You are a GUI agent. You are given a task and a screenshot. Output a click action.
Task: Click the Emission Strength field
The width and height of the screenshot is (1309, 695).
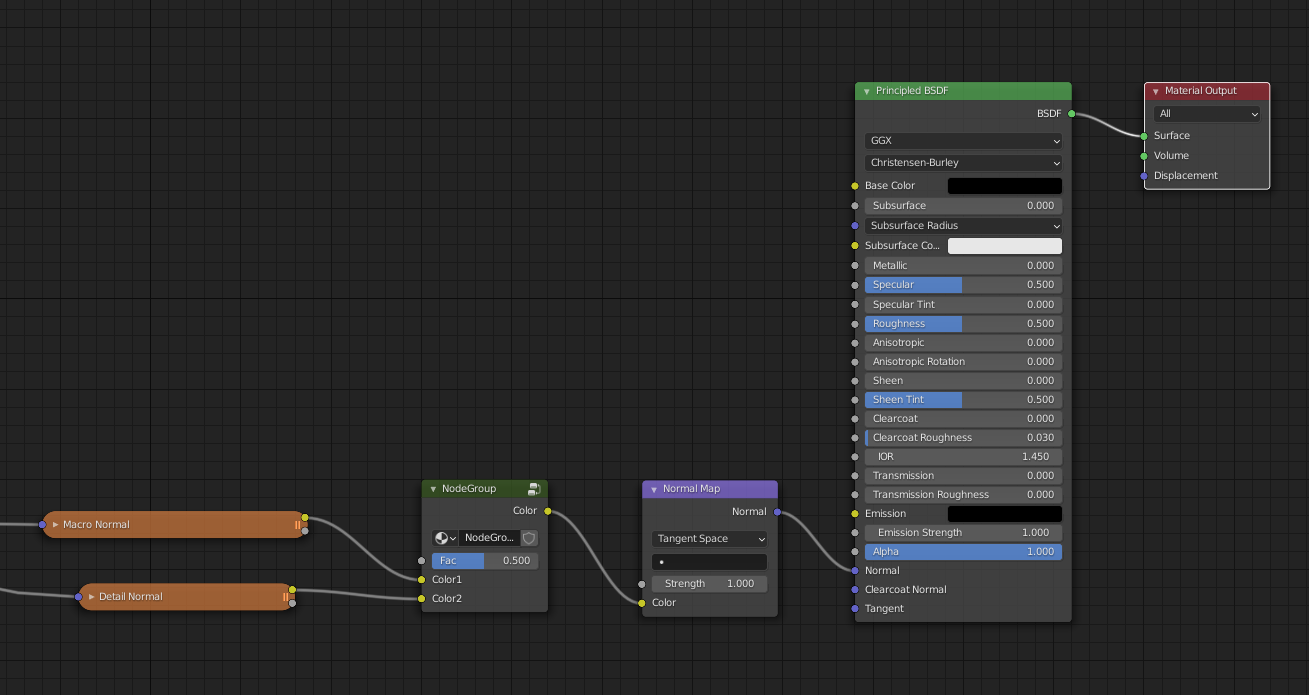[963, 533]
